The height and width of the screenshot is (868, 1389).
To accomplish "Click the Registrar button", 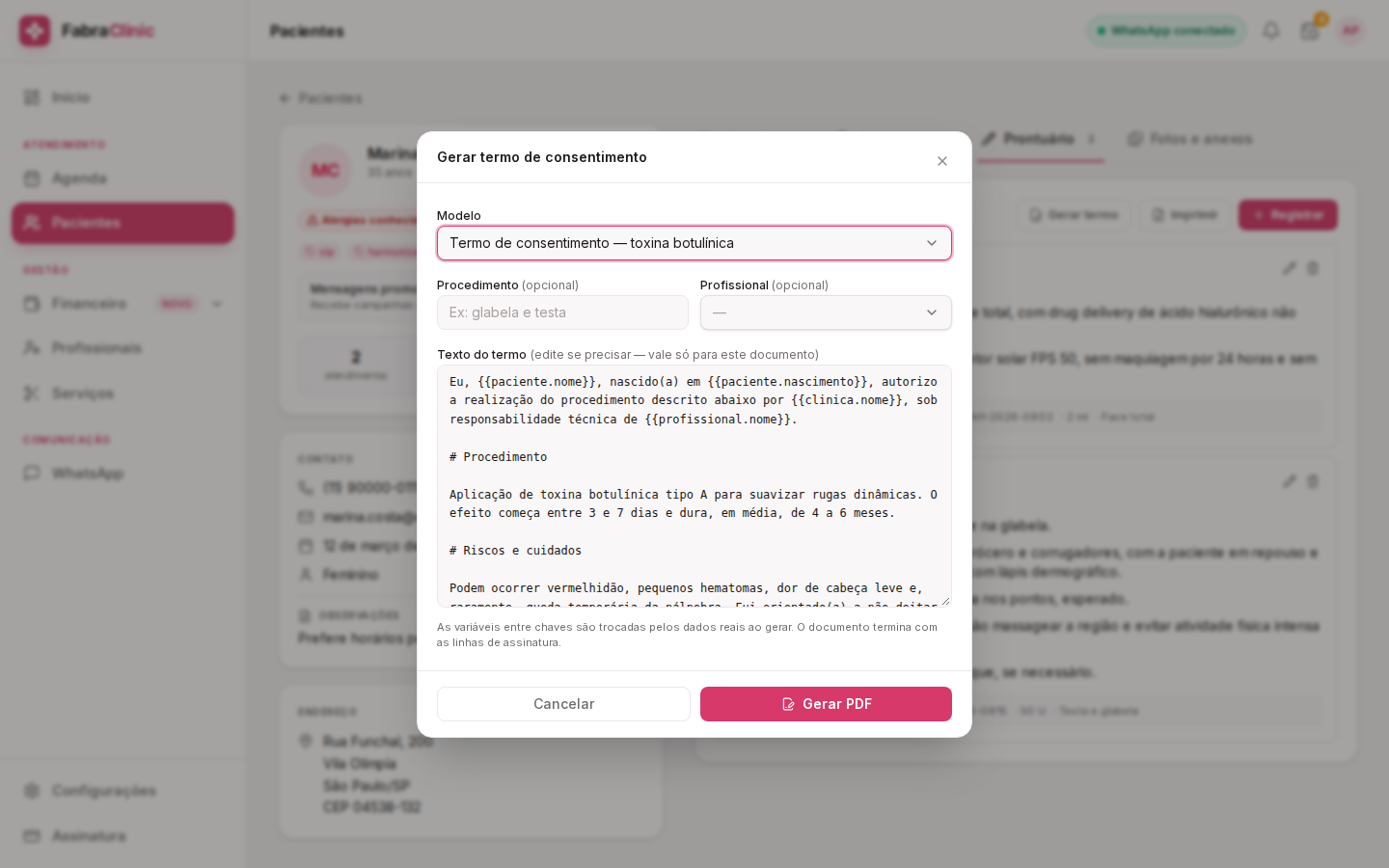I will click(1288, 215).
